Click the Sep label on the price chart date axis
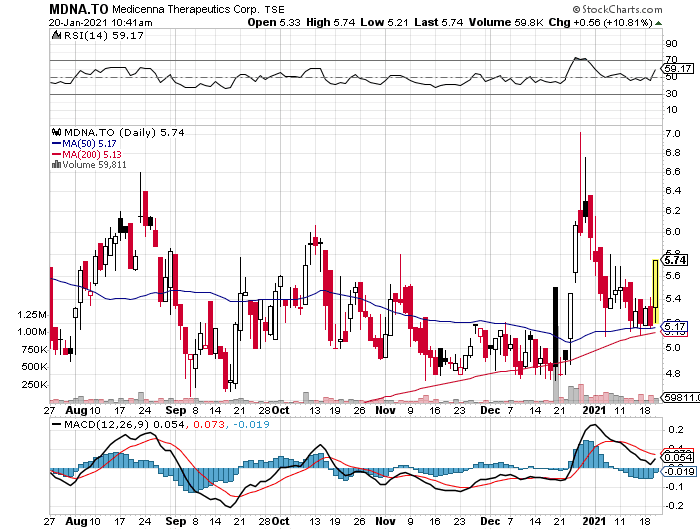Screen dimensions: 700x530 (x=175, y=410)
